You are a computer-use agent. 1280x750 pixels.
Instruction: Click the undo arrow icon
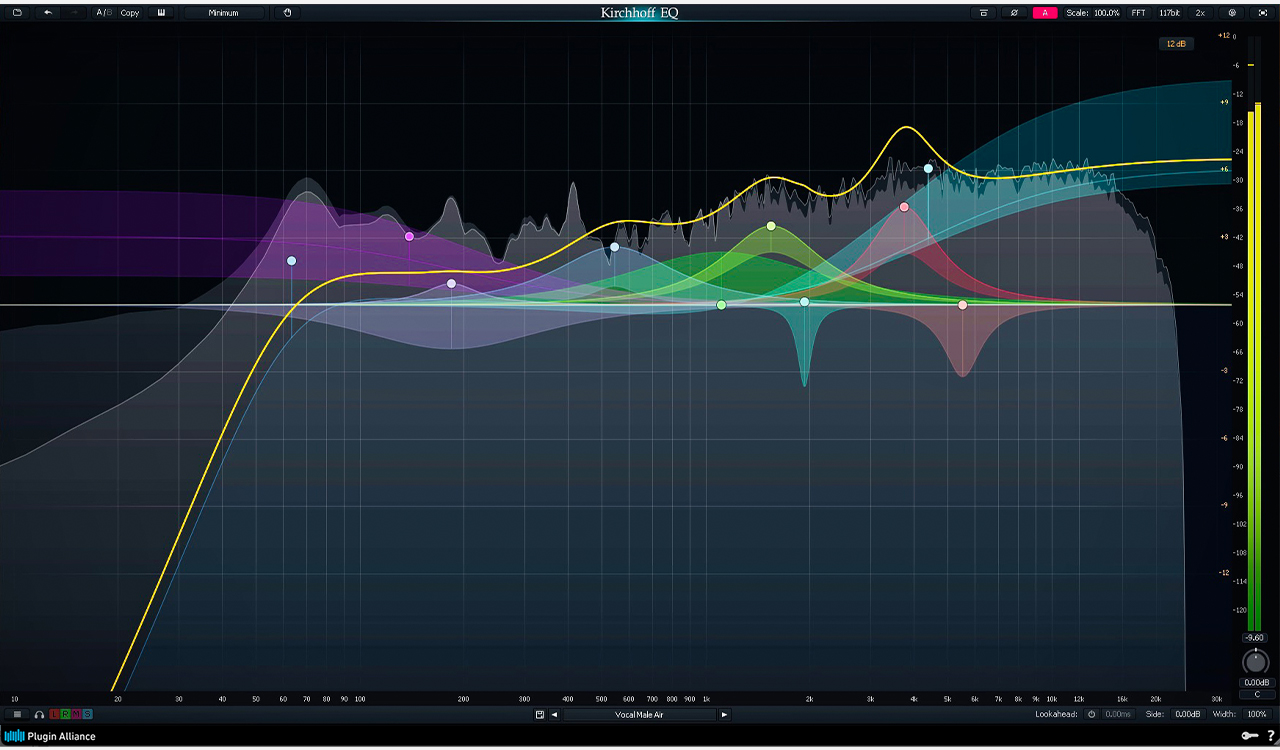[48, 13]
